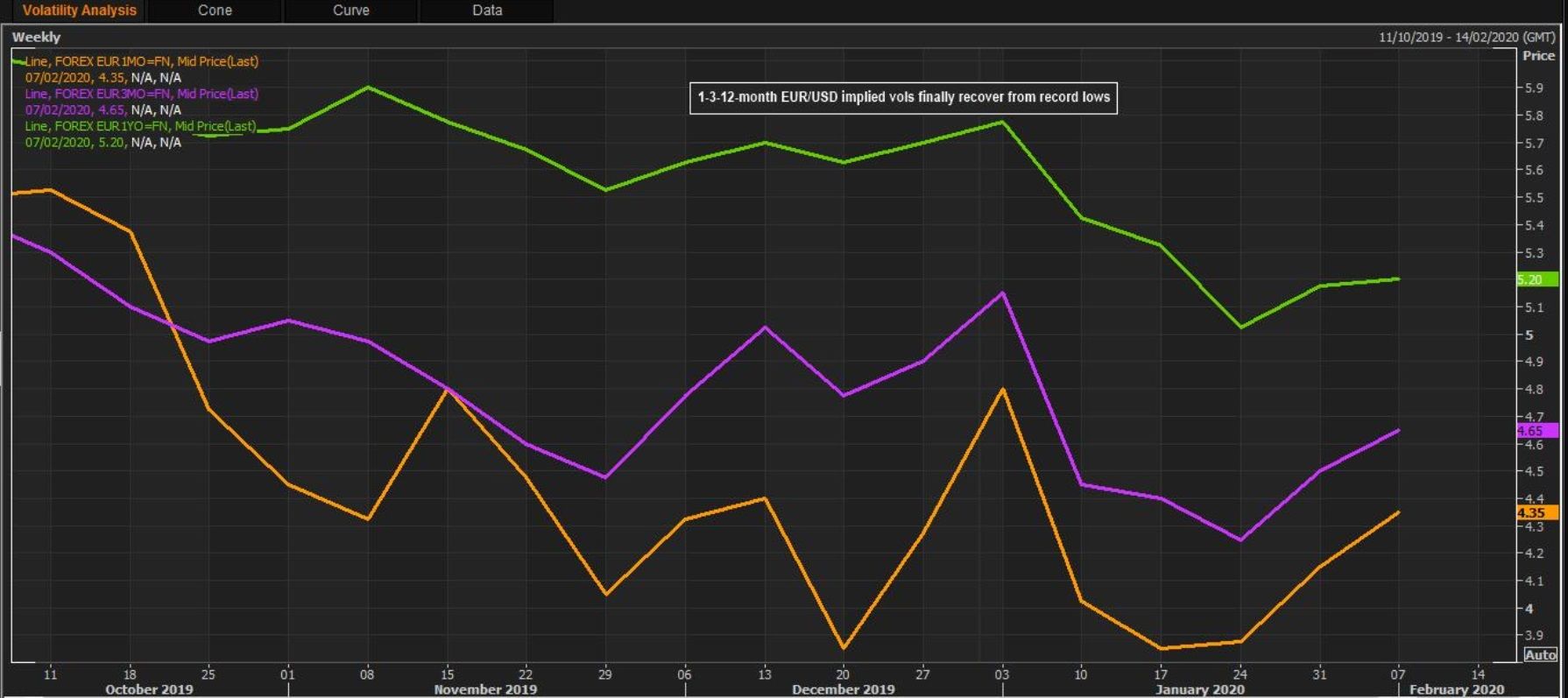Click the 5.9 price axis tick
Screen dimensions: 1568x698
pyautogui.click(x=1534, y=88)
